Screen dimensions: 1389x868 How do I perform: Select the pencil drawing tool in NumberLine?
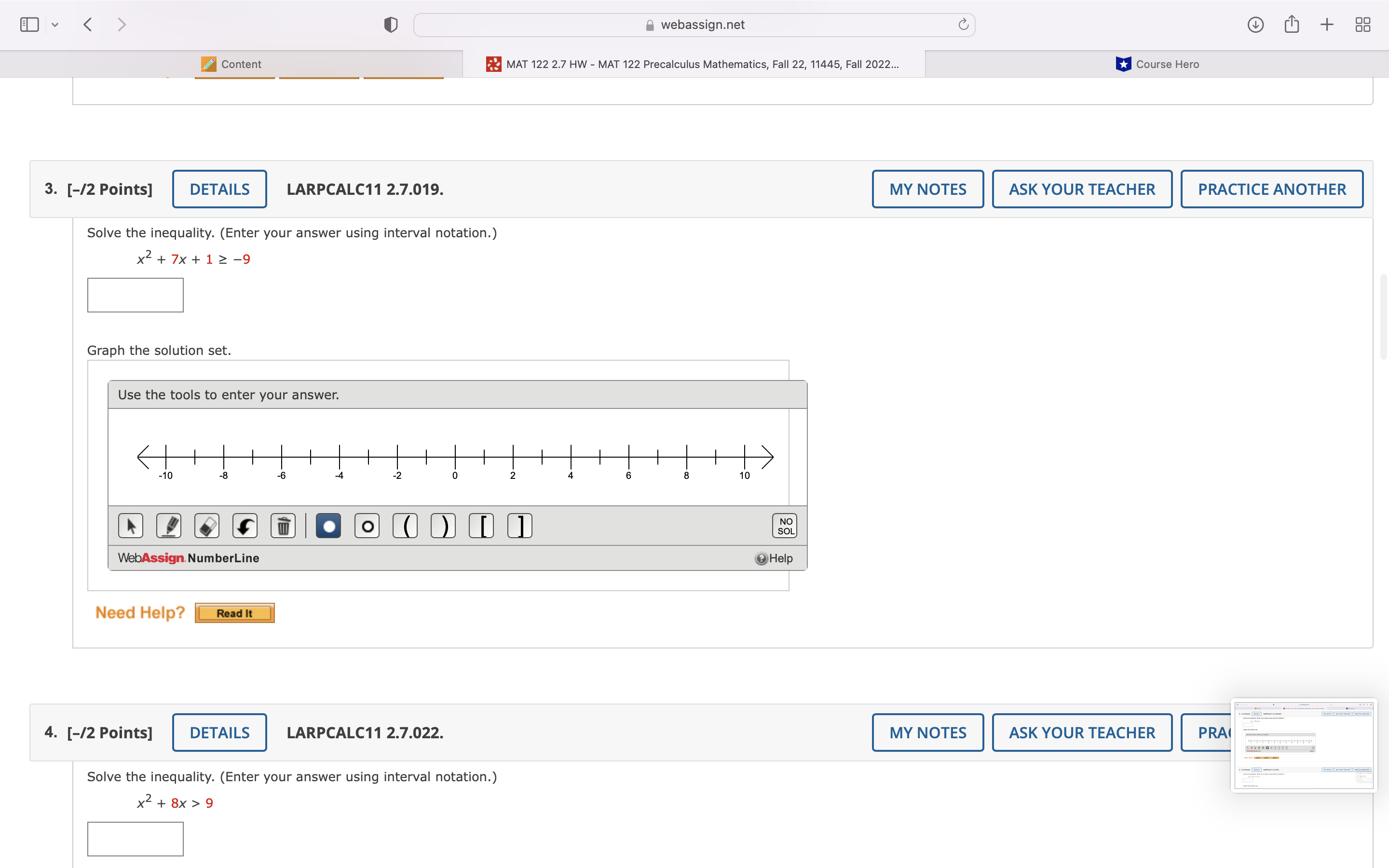tap(169, 525)
